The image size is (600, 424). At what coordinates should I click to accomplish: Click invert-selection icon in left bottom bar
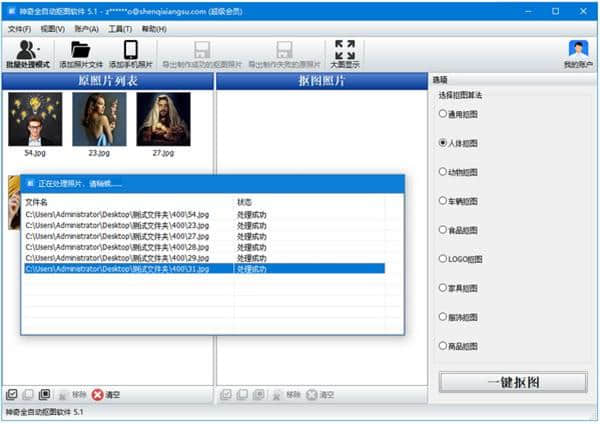click(46, 395)
